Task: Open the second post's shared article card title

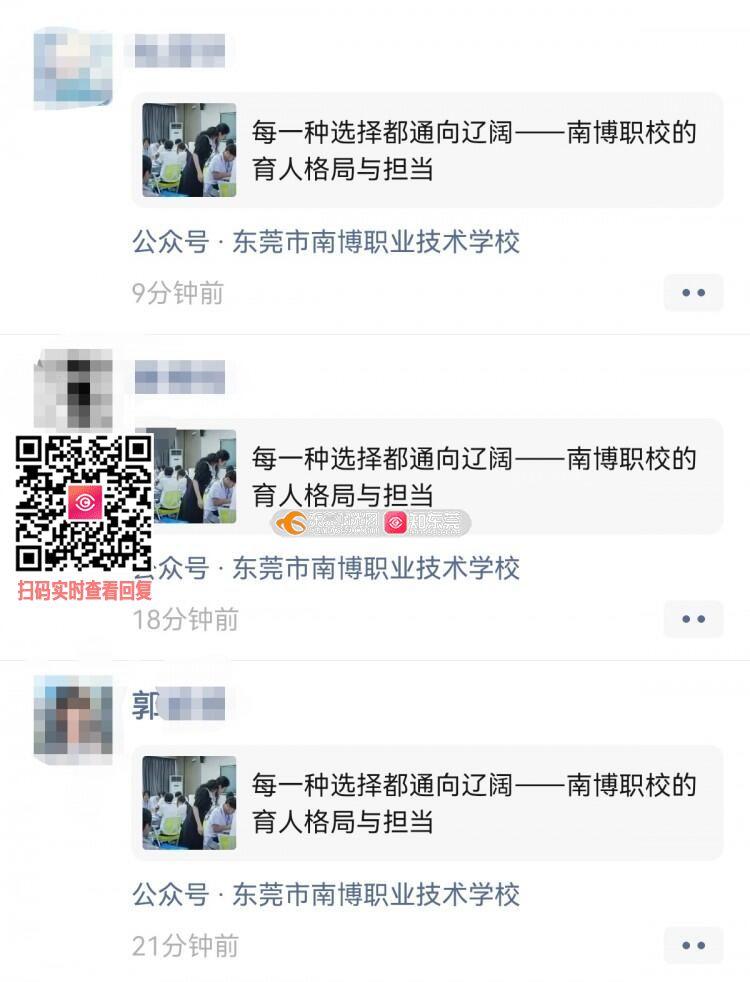Action: pyautogui.click(x=474, y=477)
